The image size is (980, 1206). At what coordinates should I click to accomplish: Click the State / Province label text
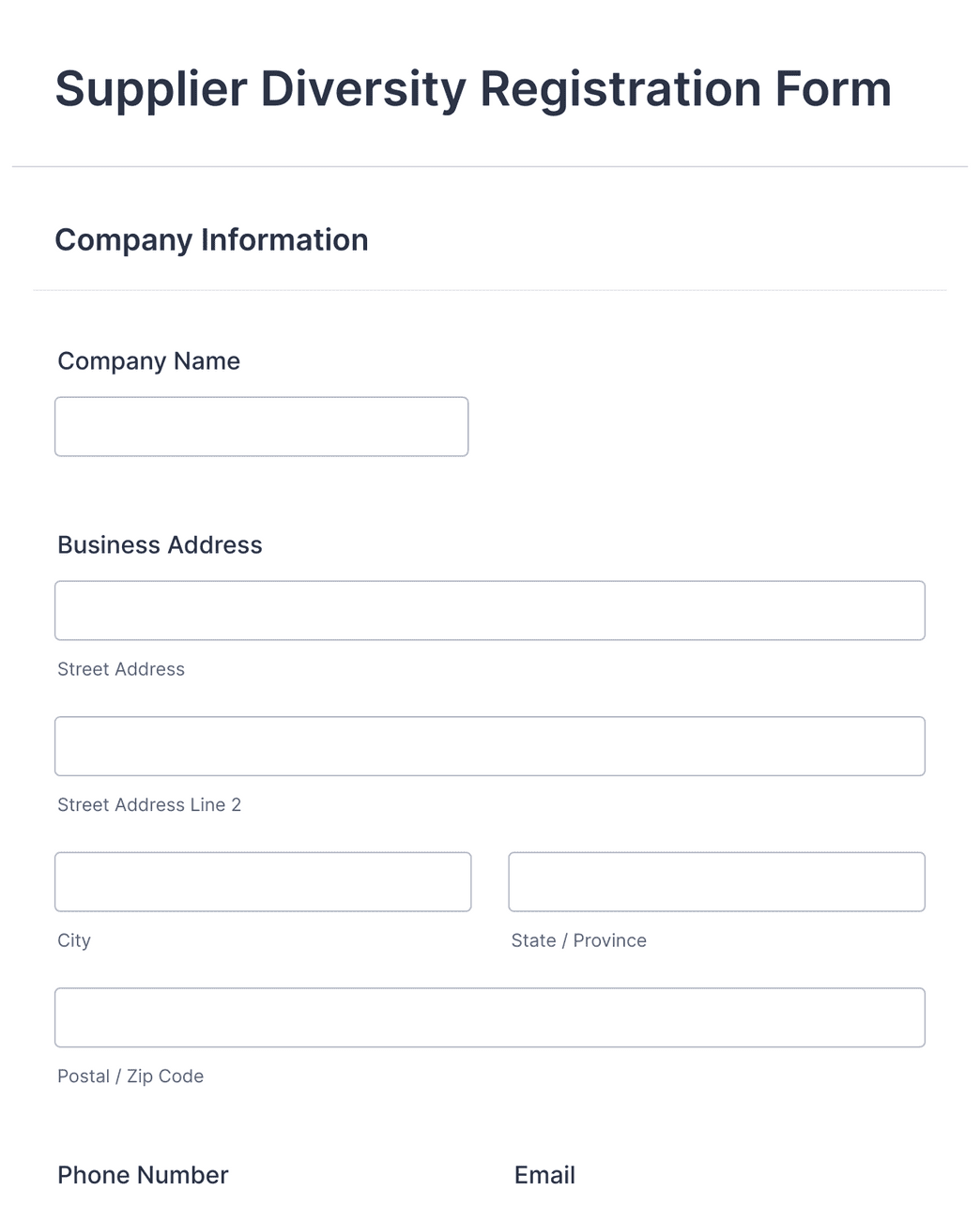point(579,940)
